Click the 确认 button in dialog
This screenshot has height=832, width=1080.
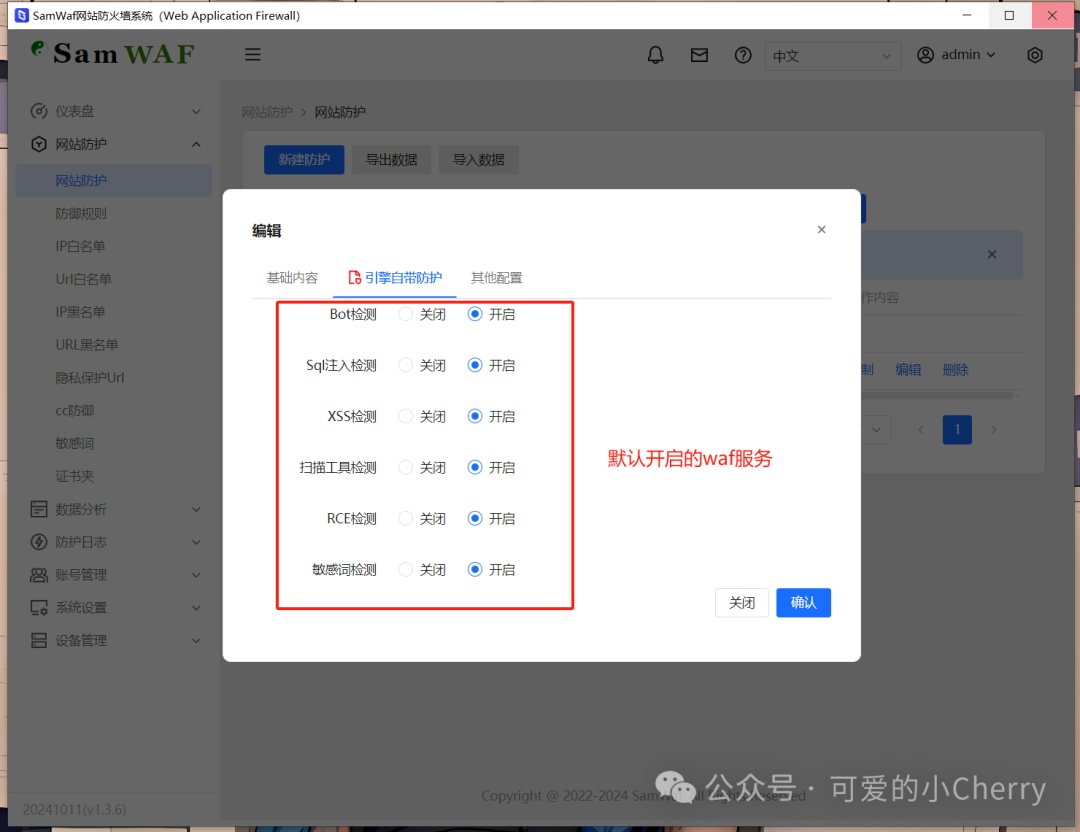pyautogui.click(x=803, y=603)
